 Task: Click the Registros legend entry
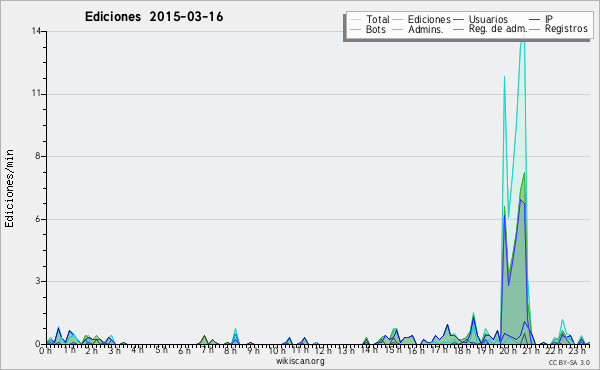click(x=559, y=29)
